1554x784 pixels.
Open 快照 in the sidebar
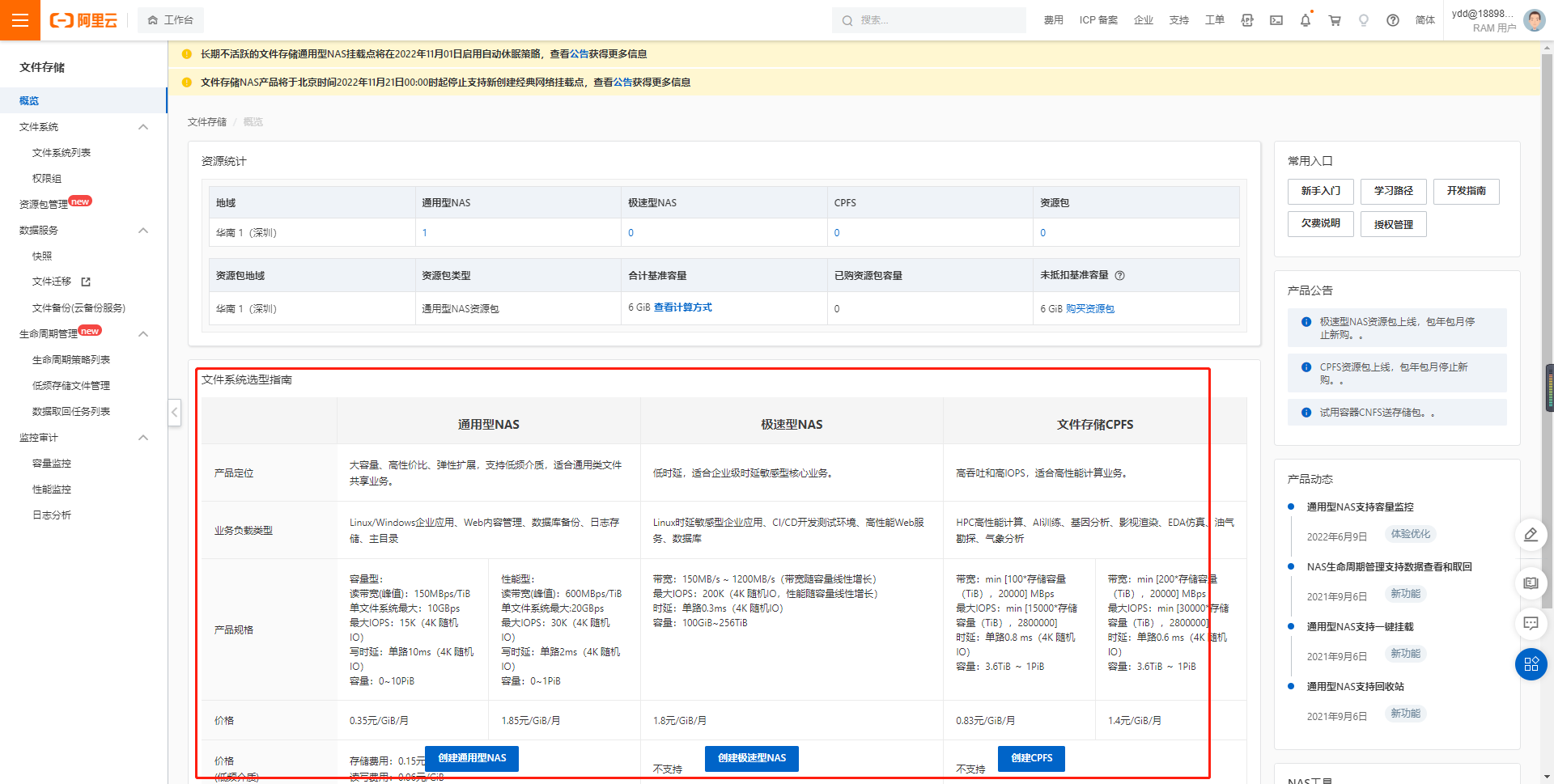coord(42,256)
